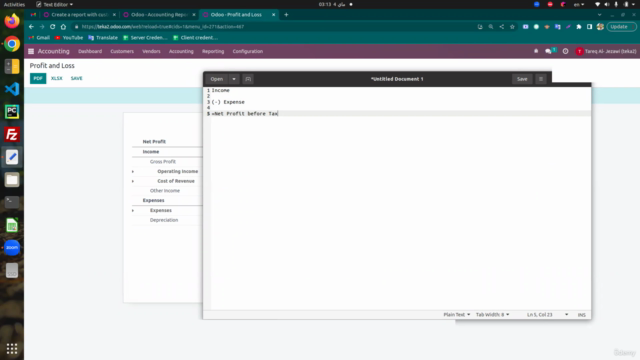This screenshot has height=360, width=640.
Task: Open the Reporting menu
Action: tap(213, 51)
